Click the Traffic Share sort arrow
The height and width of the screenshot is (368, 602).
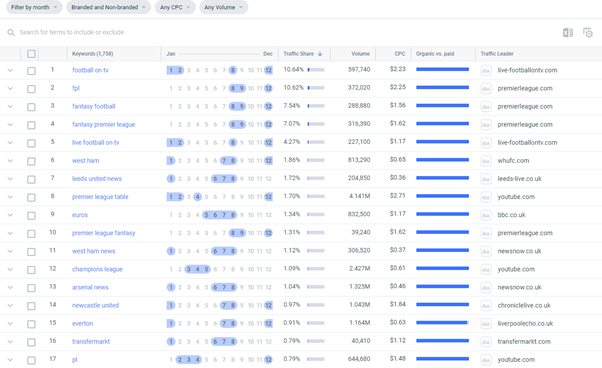pos(320,54)
